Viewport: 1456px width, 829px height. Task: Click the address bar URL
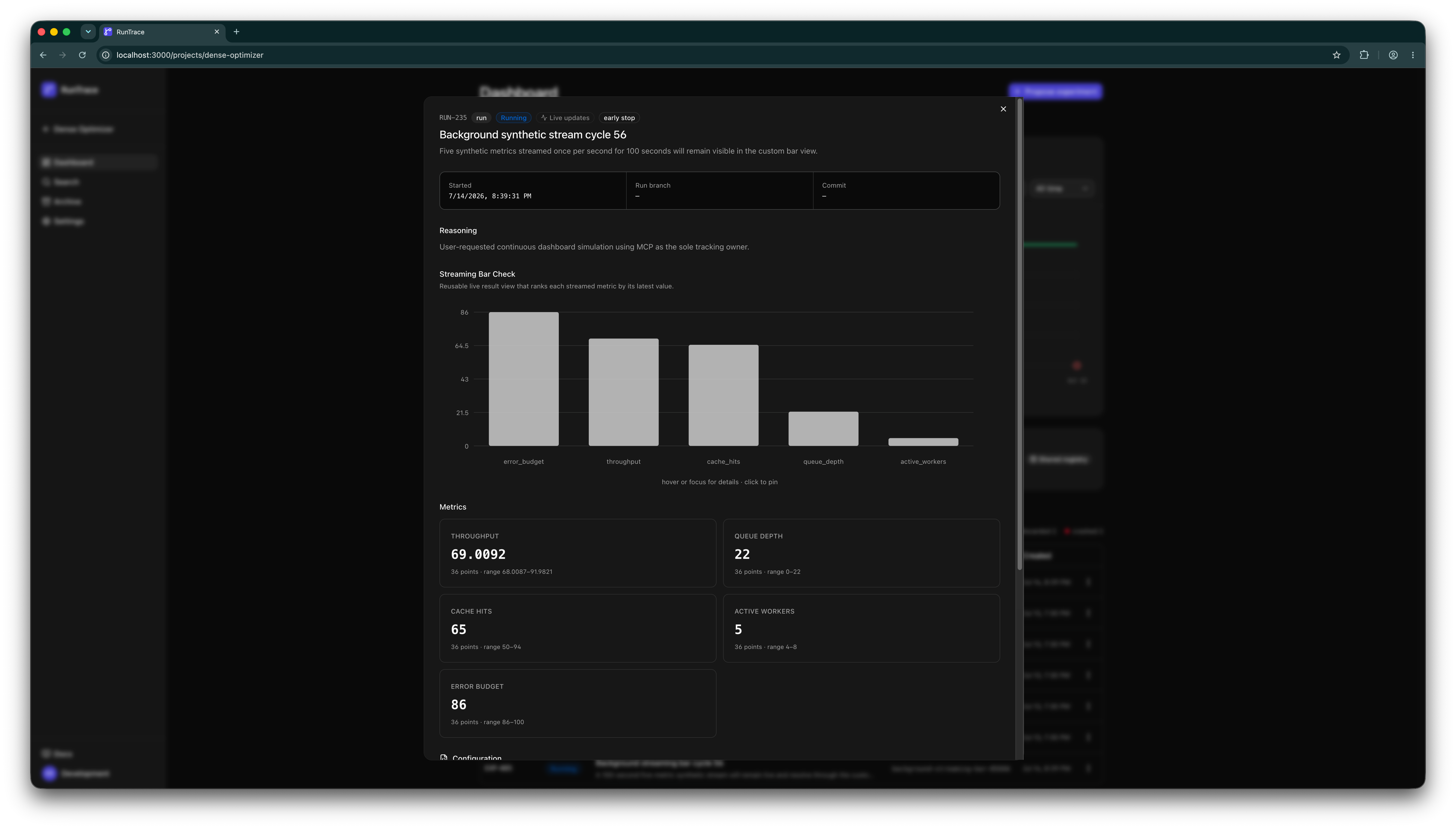[x=190, y=55]
